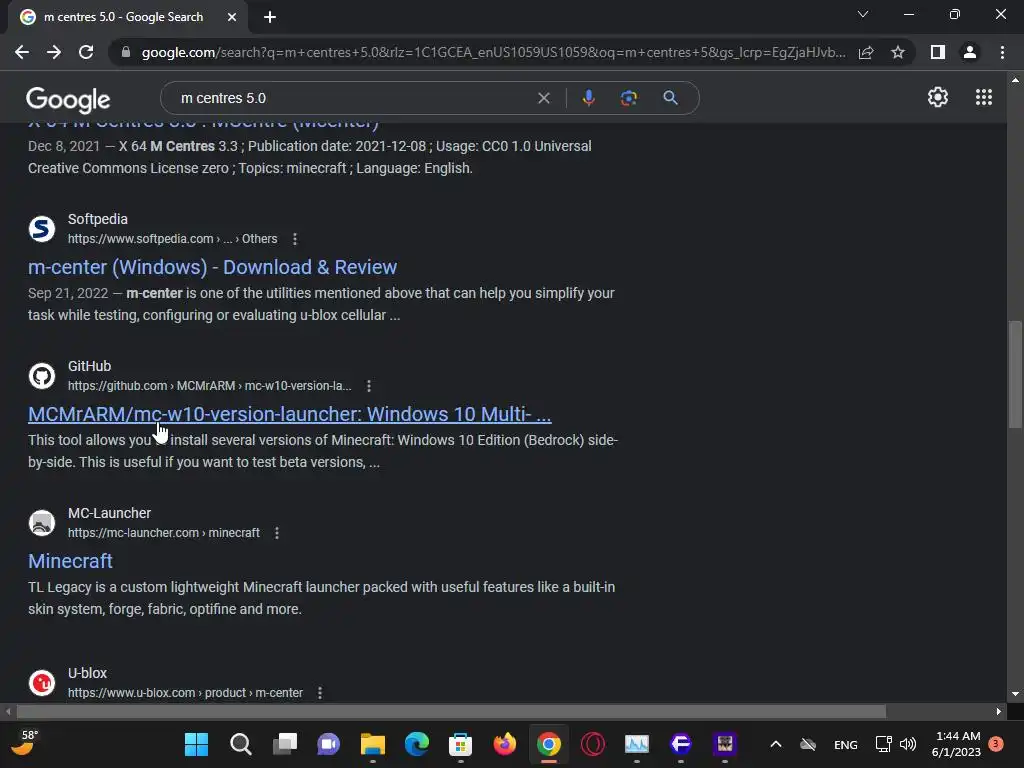Open Softpedia result options menu
The image size is (1024, 768).
point(295,239)
